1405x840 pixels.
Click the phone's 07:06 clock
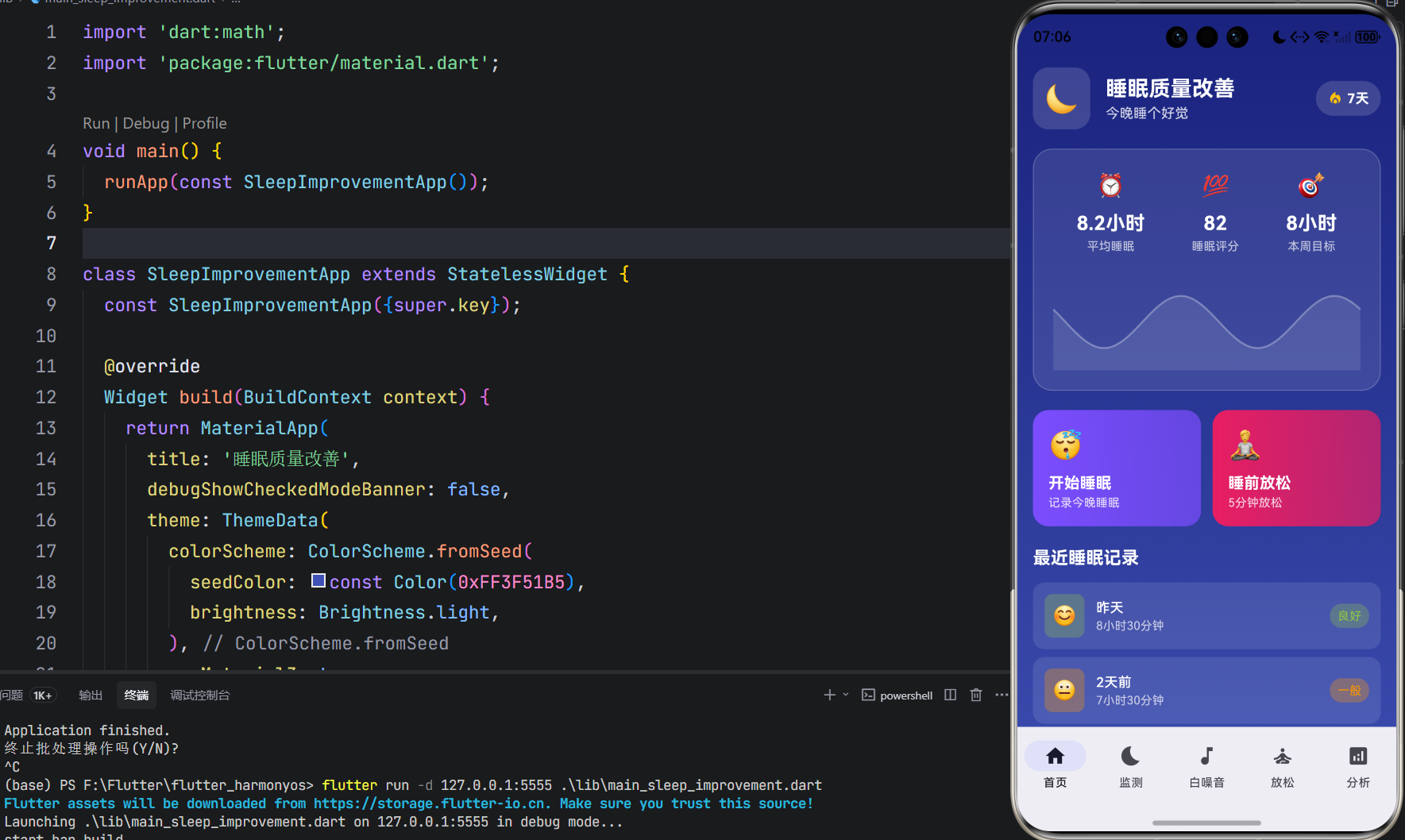pos(1052,37)
